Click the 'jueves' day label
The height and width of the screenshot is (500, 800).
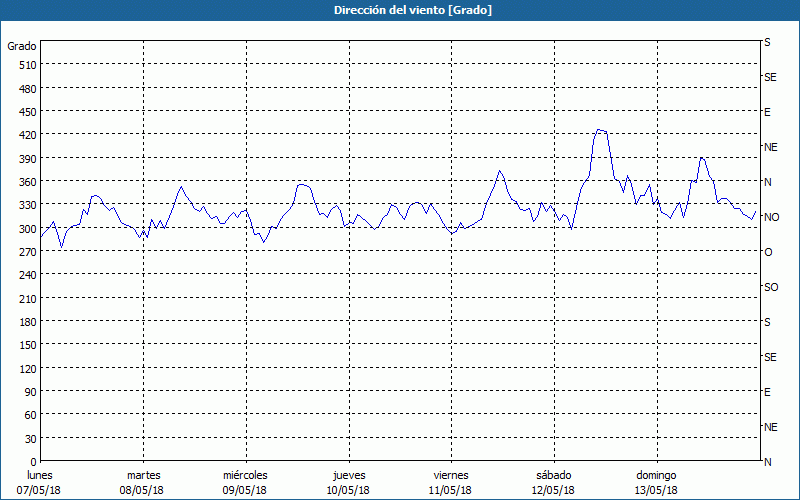[x=349, y=475]
